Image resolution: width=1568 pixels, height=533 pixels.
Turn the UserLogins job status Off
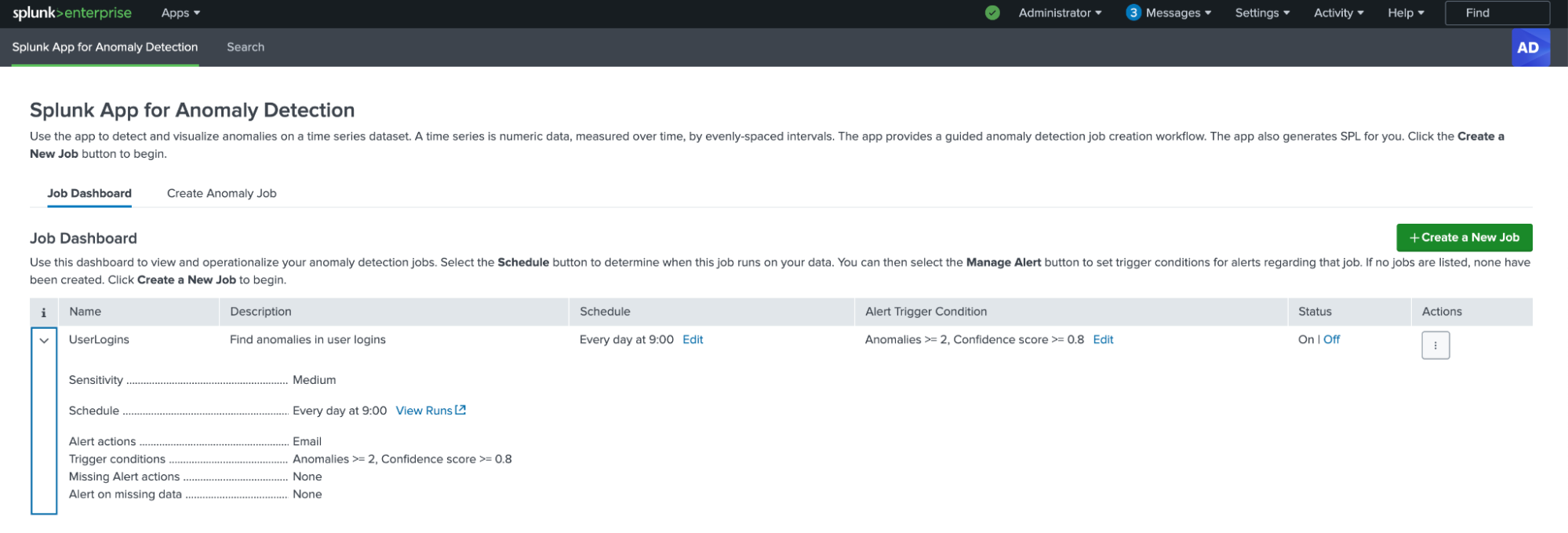[x=1332, y=340]
